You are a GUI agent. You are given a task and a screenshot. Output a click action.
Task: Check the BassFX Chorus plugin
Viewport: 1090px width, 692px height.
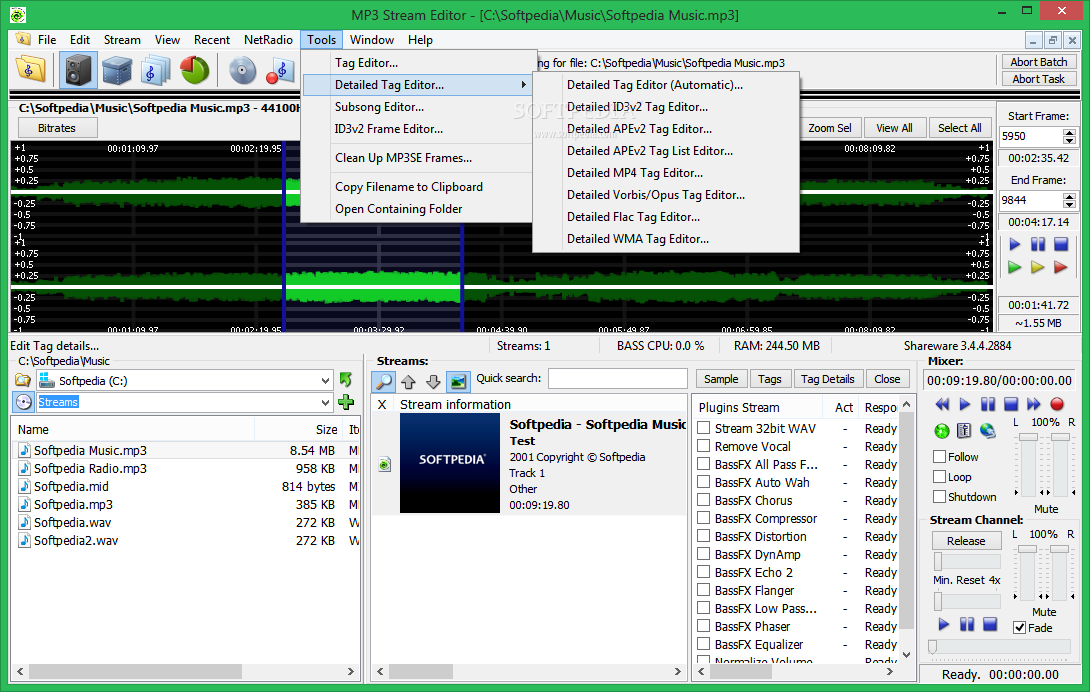pyautogui.click(x=703, y=499)
